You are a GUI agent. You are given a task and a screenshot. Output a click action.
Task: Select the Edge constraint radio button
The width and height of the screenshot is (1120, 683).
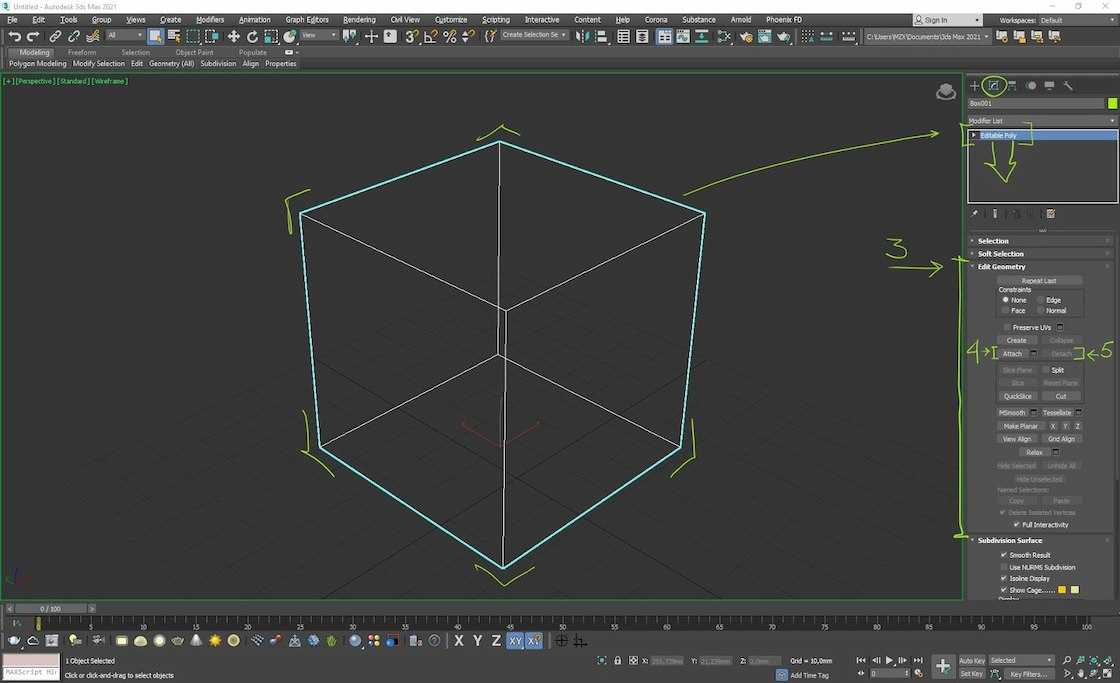[1040, 300]
